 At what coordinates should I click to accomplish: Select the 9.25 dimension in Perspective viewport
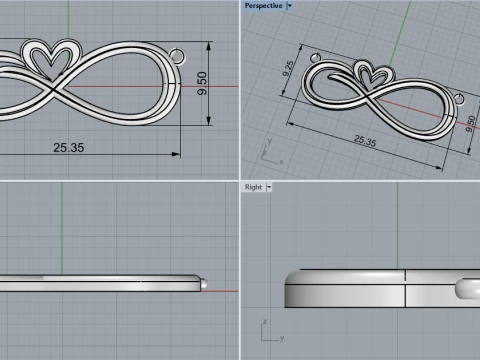click(288, 68)
